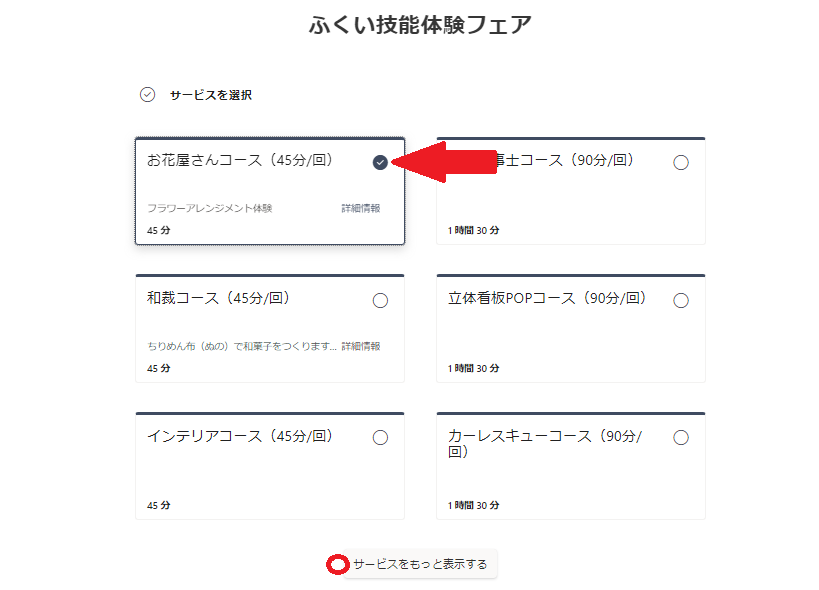This screenshot has width=819, height=590.
Task: Open 詳細情報 for お花屋さんコース
Action: click(x=361, y=208)
